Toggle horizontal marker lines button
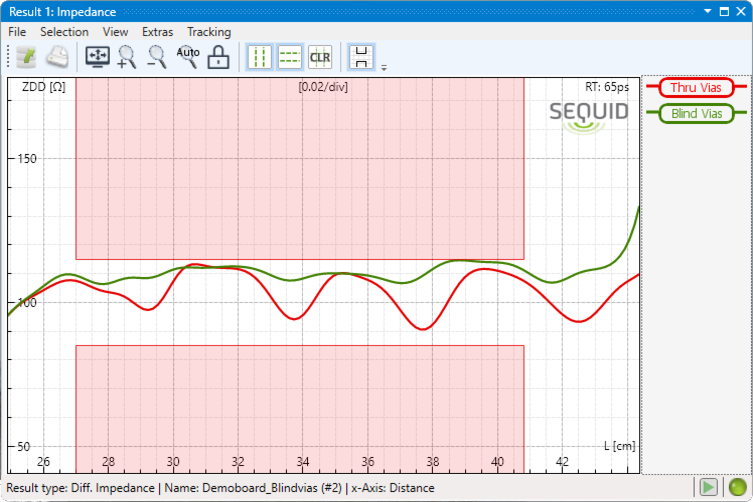 click(290, 57)
